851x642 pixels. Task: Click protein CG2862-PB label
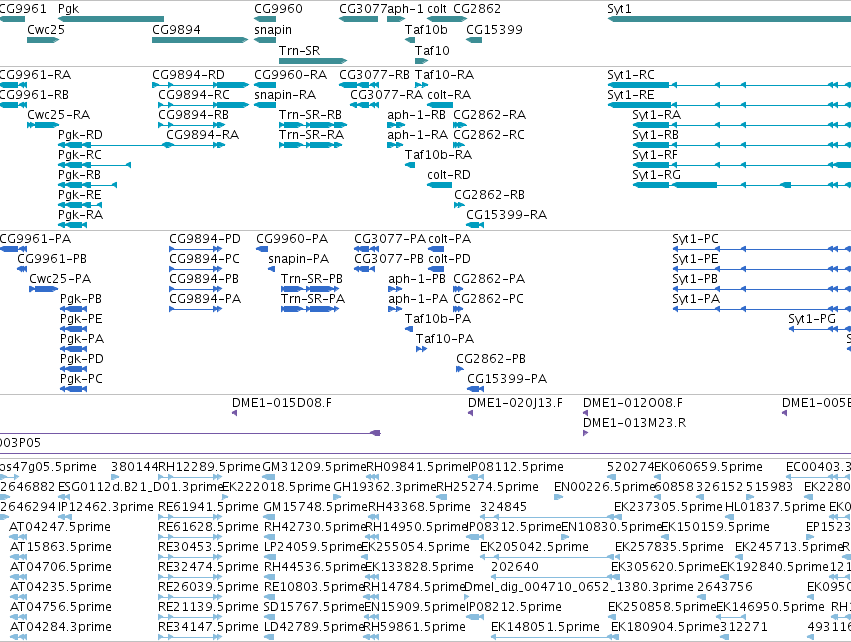491,359
